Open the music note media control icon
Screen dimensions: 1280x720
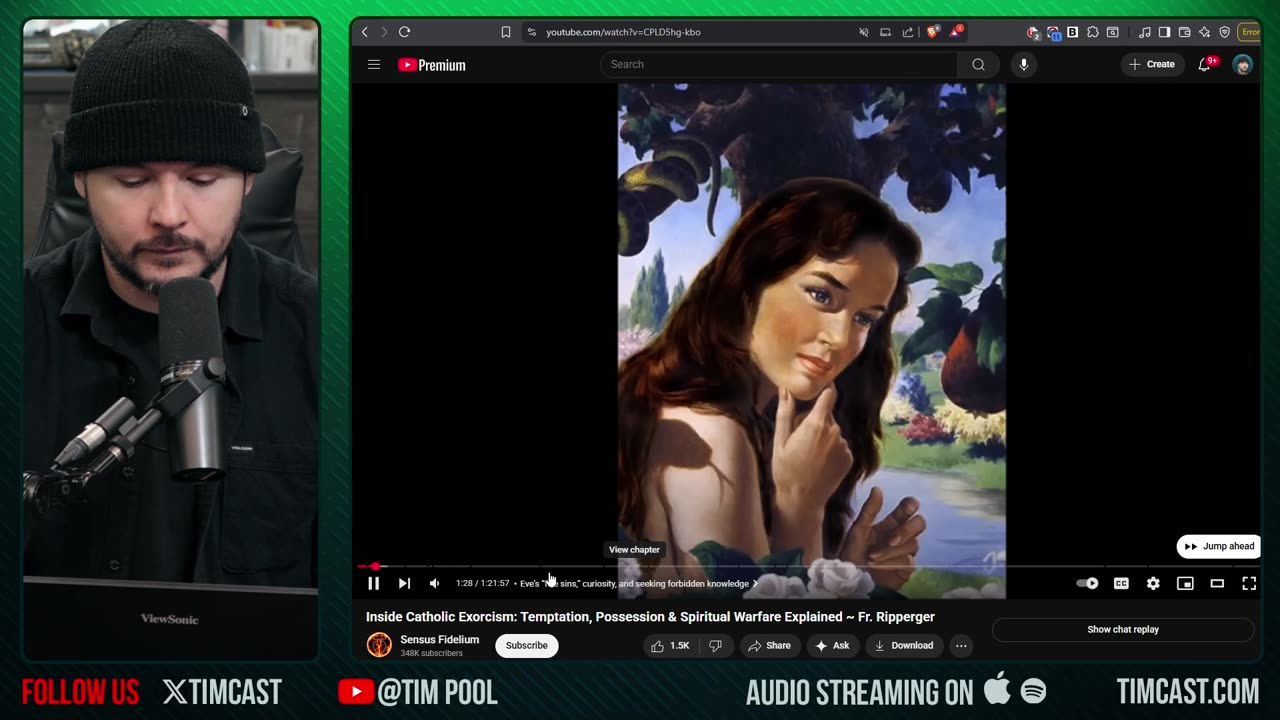pos(1145,32)
